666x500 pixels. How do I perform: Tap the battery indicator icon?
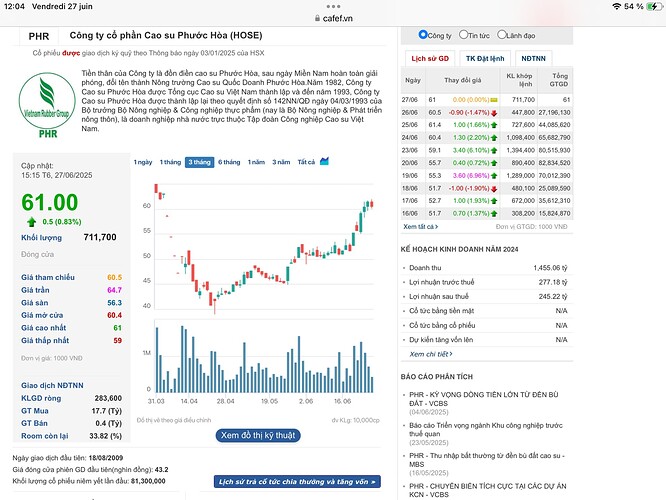coord(653,6)
